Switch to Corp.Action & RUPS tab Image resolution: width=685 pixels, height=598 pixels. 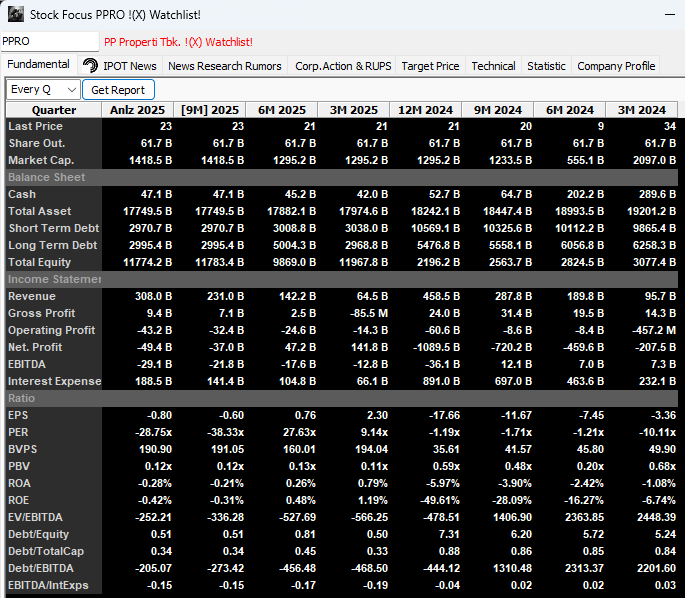point(343,66)
